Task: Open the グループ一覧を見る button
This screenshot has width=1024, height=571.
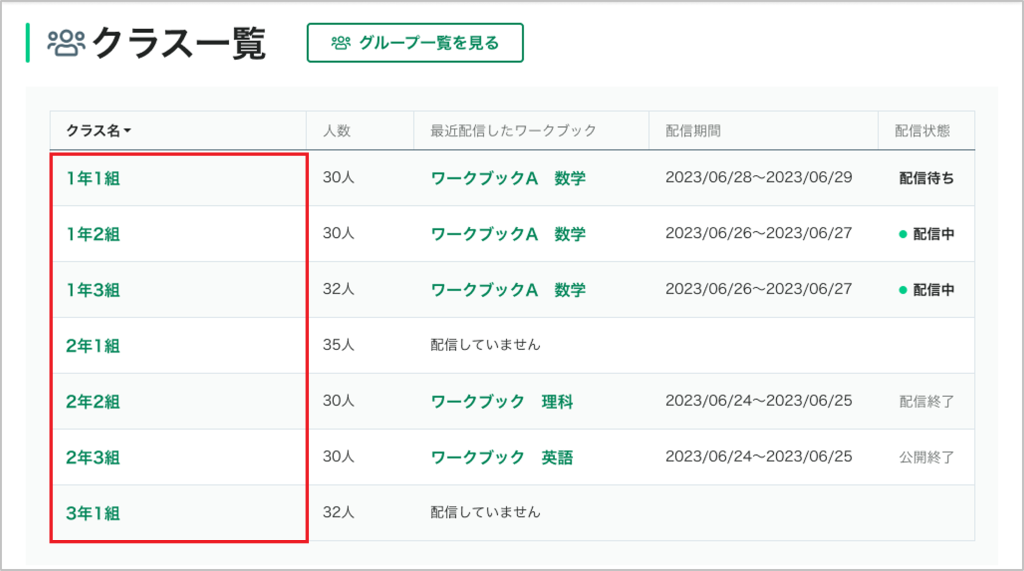Action: click(415, 43)
